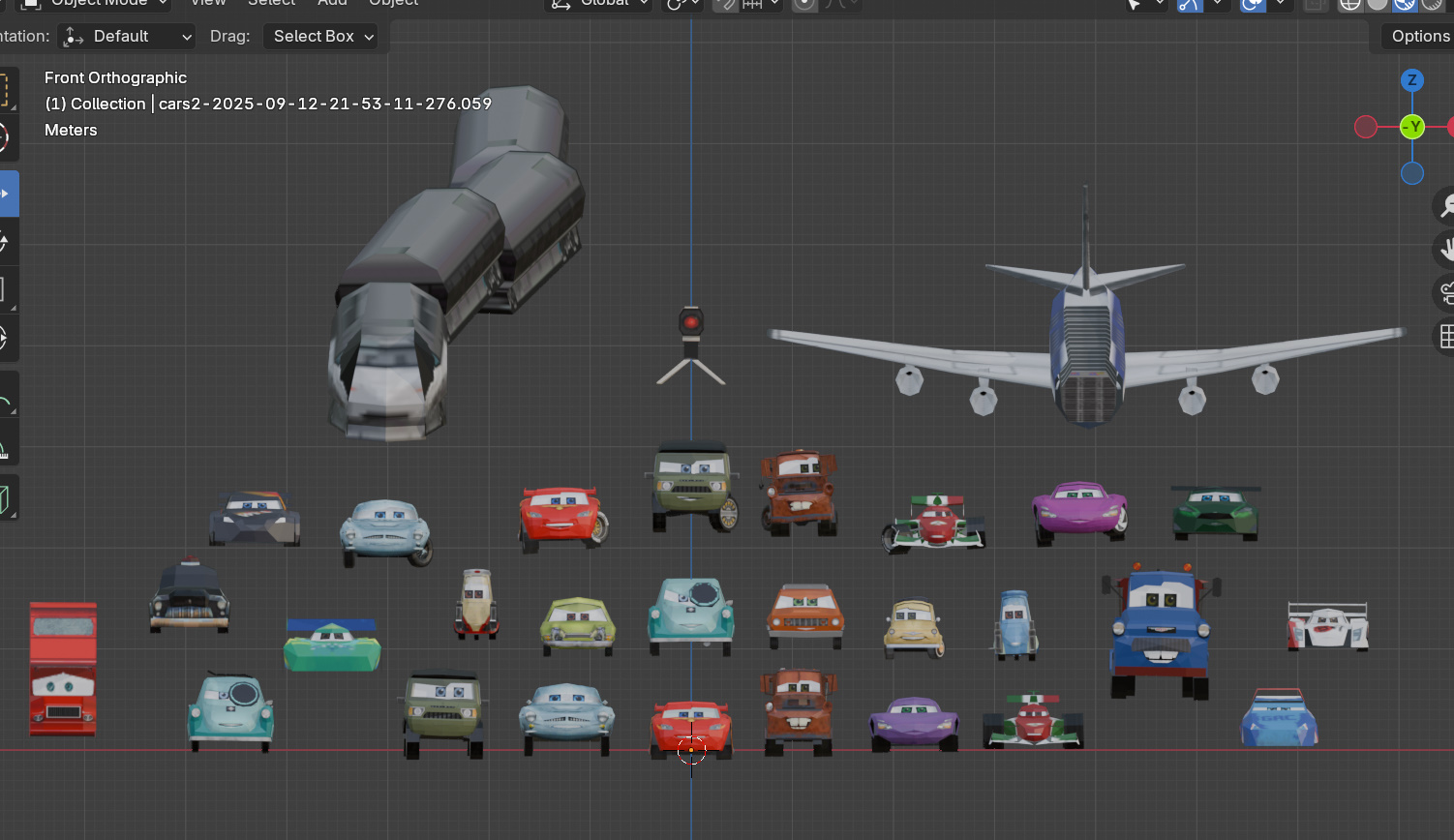Click the Front Orthographic view label
The height and width of the screenshot is (840, 1454).
(x=115, y=77)
